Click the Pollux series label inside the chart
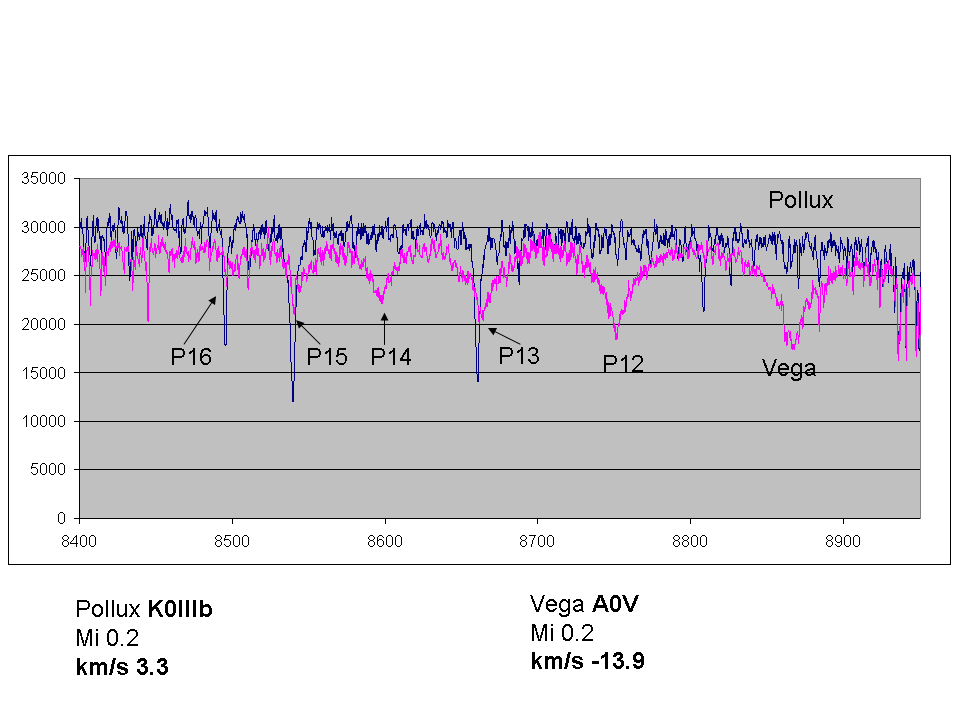The image size is (960, 720). pyautogui.click(x=801, y=200)
